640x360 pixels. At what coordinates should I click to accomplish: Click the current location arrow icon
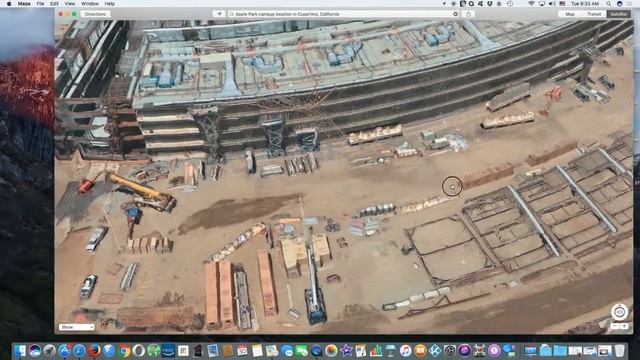coord(219,14)
